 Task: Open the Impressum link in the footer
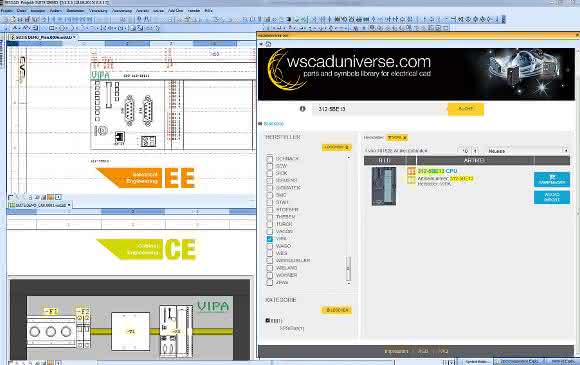click(x=396, y=351)
